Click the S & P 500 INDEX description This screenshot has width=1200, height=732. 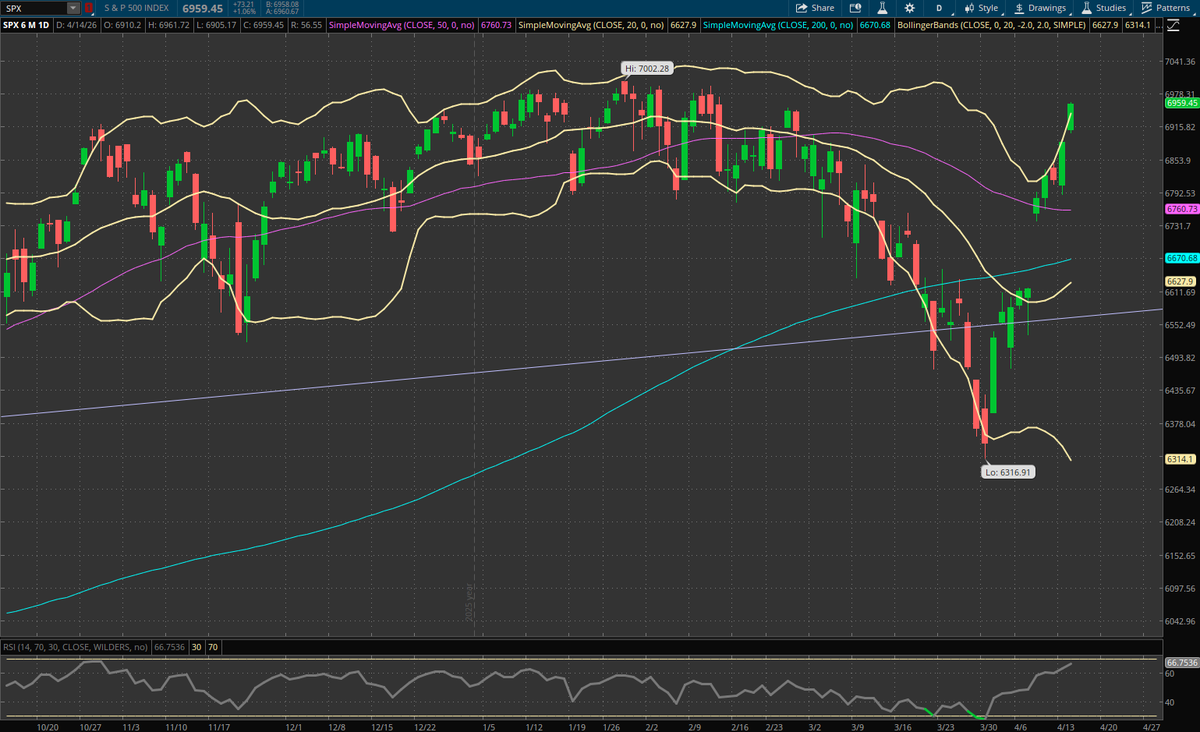point(138,8)
